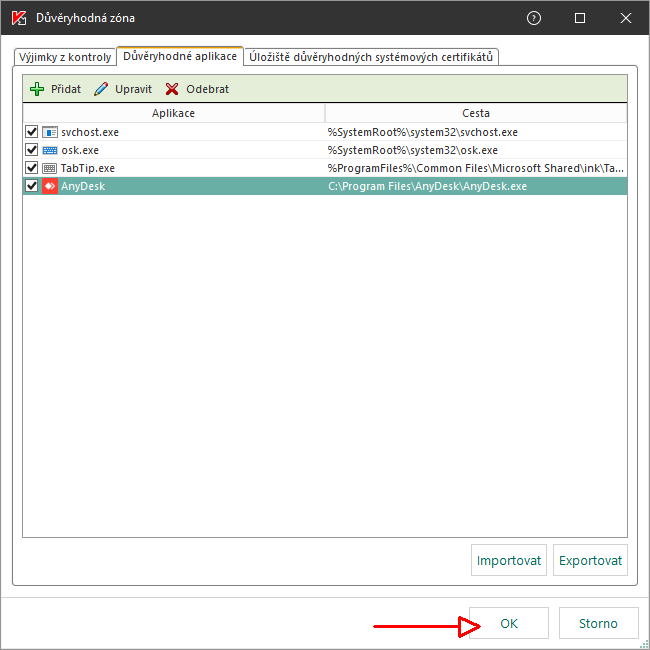The height and width of the screenshot is (650, 650).
Task: Click path %SystemRoot%\system32\osk.exe
Action: click(x=412, y=150)
